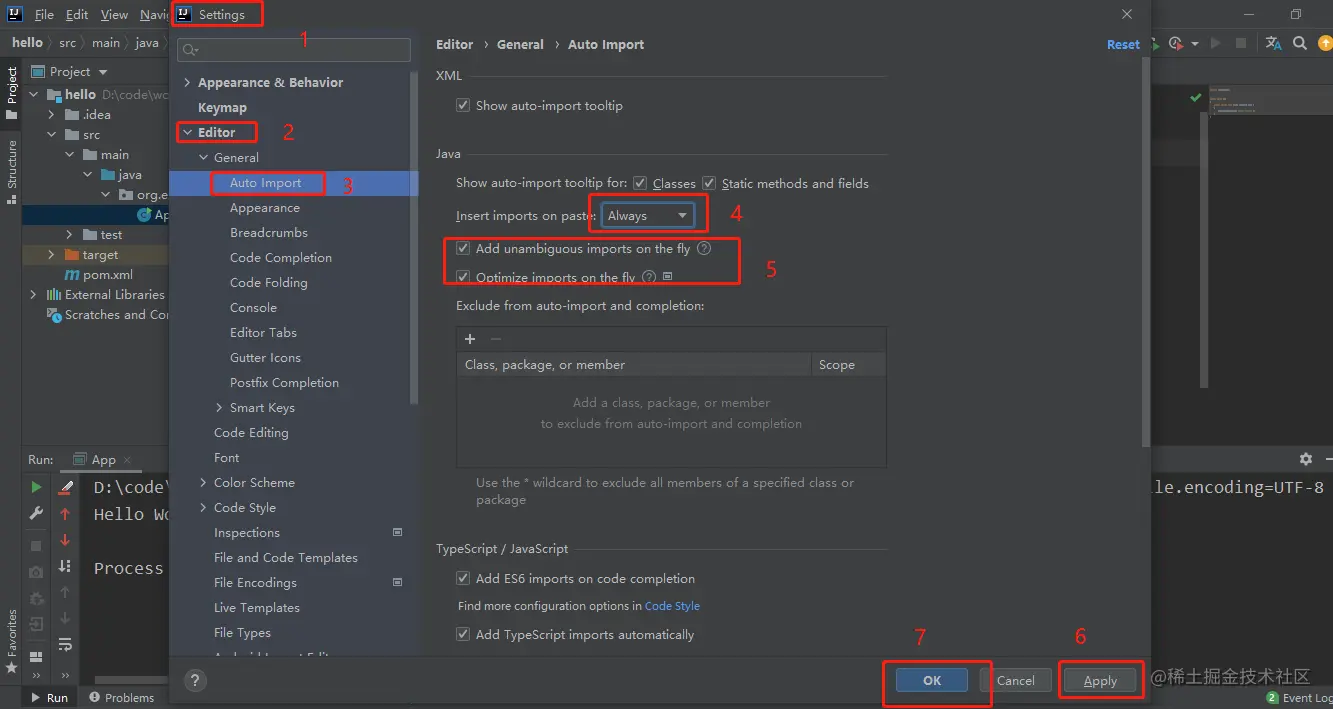Screen dimensions: 1333x709
Task: Open the Insert imports on paste dropdown
Action: (648, 215)
